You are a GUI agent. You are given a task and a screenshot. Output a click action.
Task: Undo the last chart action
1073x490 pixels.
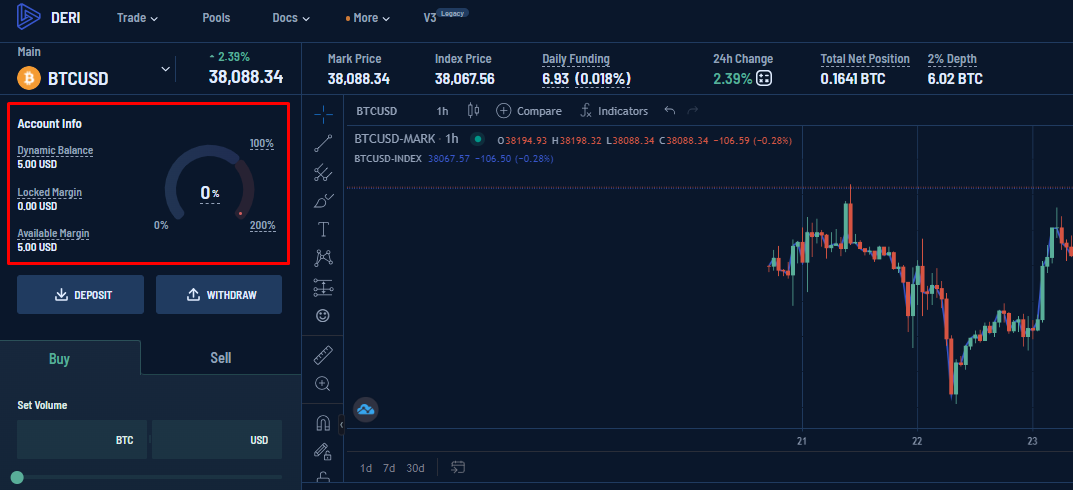click(x=669, y=111)
